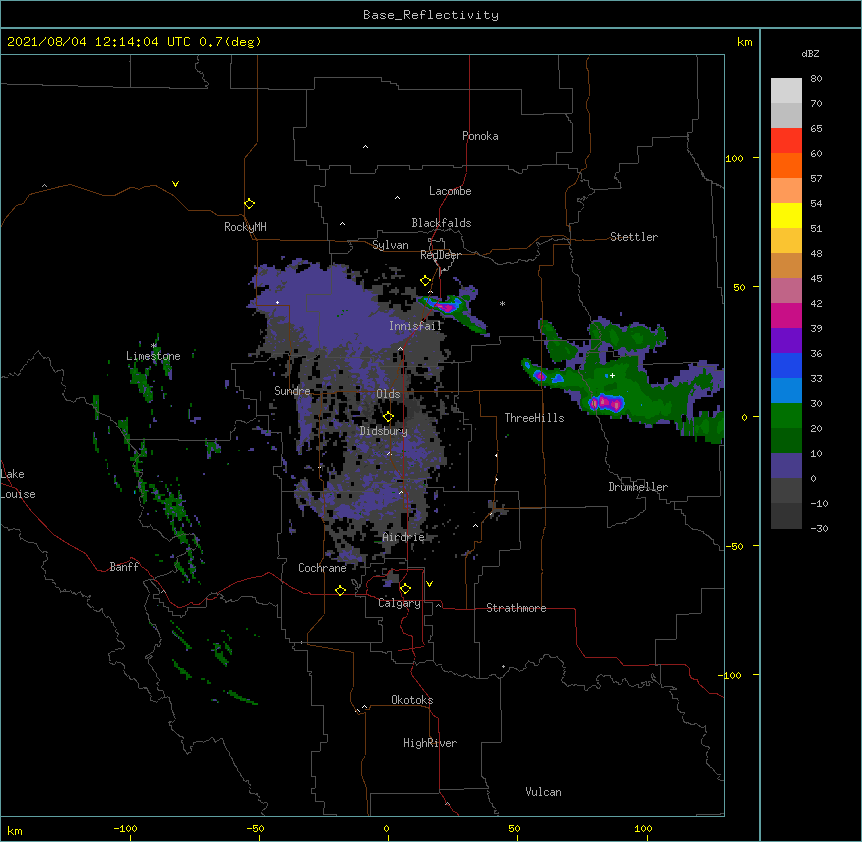Click the Olds city label
Viewport: 862px width, 842px height.
[x=388, y=394]
